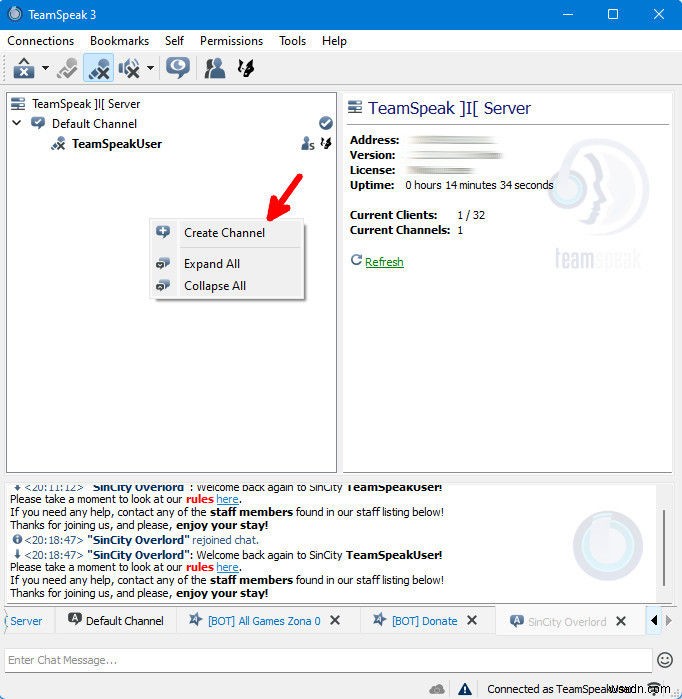Click the cloud sync status bar icon
The width and height of the screenshot is (682, 699).
point(437,689)
